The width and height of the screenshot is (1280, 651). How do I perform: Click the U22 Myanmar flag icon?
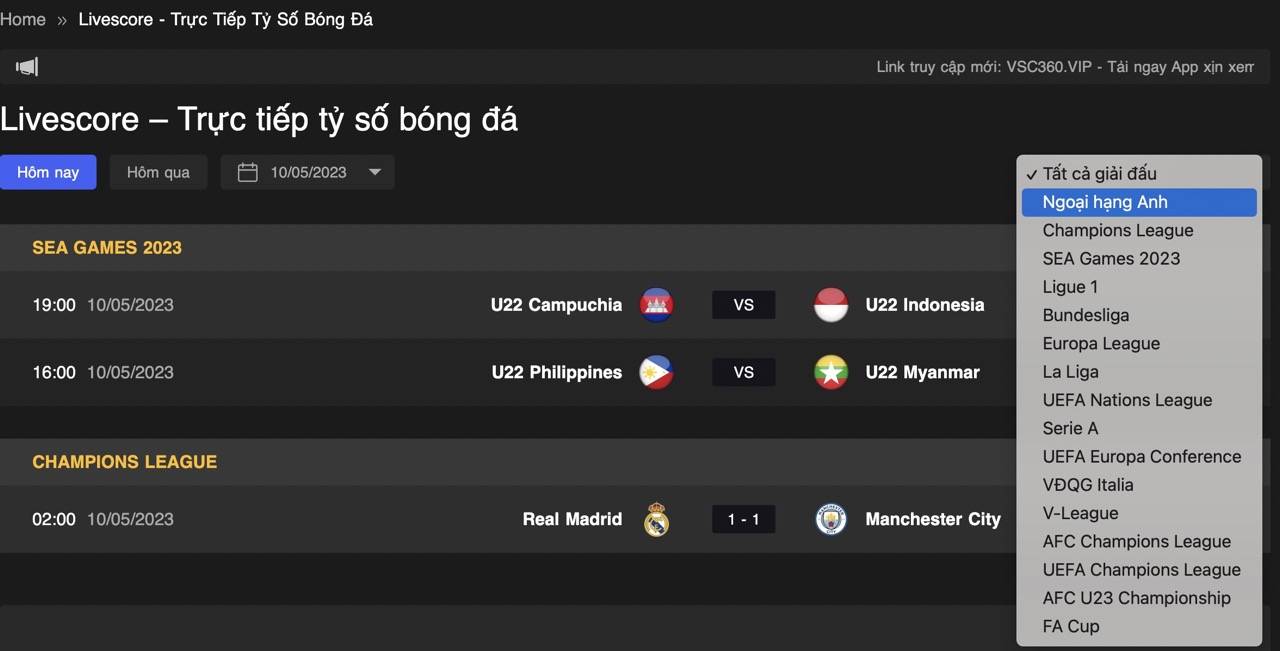click(x=831, y=372)
